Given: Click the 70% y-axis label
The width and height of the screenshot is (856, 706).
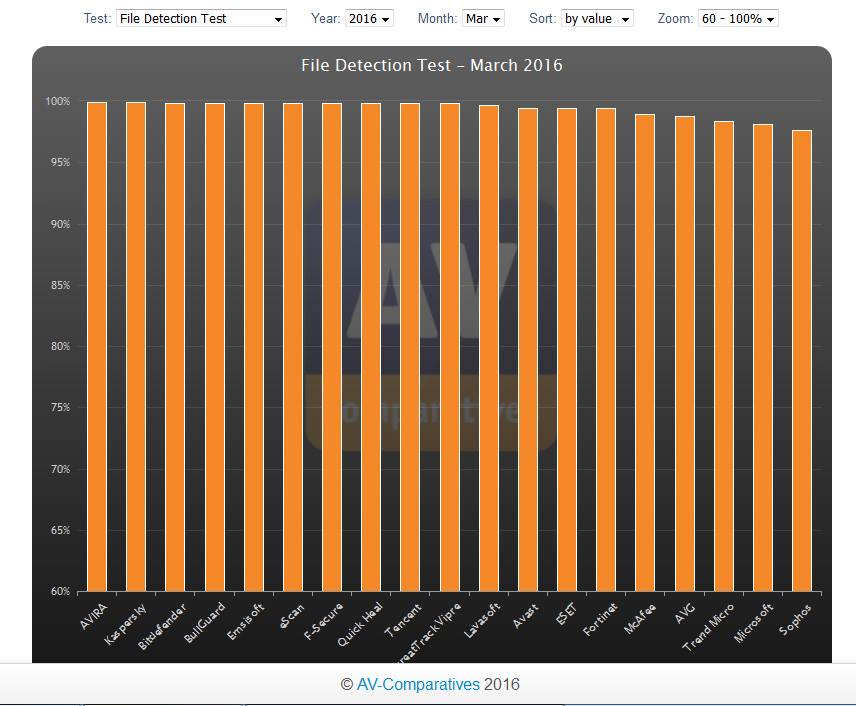Looking at the screenshot, I should (60, 470).
